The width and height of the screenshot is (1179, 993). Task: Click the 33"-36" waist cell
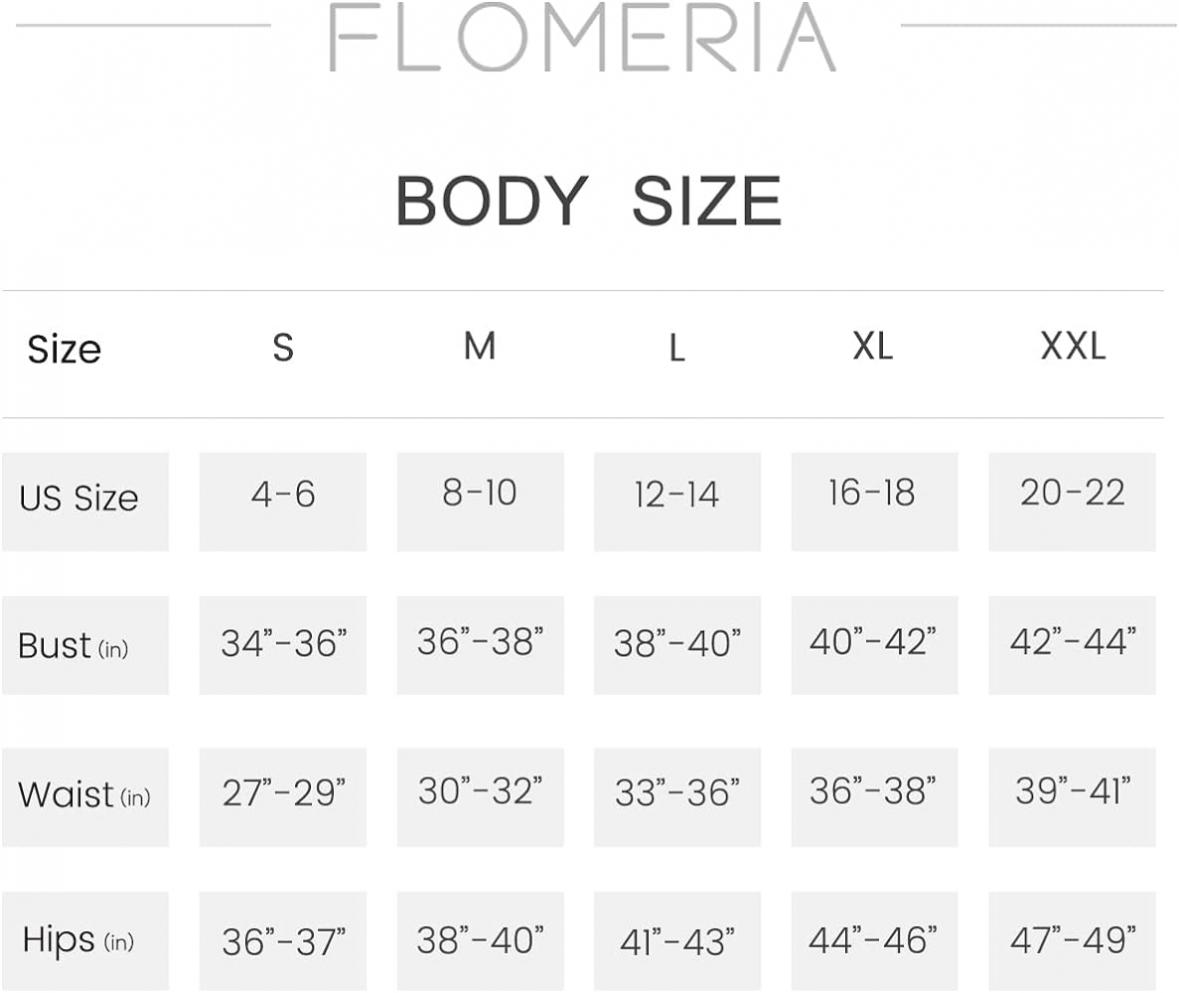677,797
